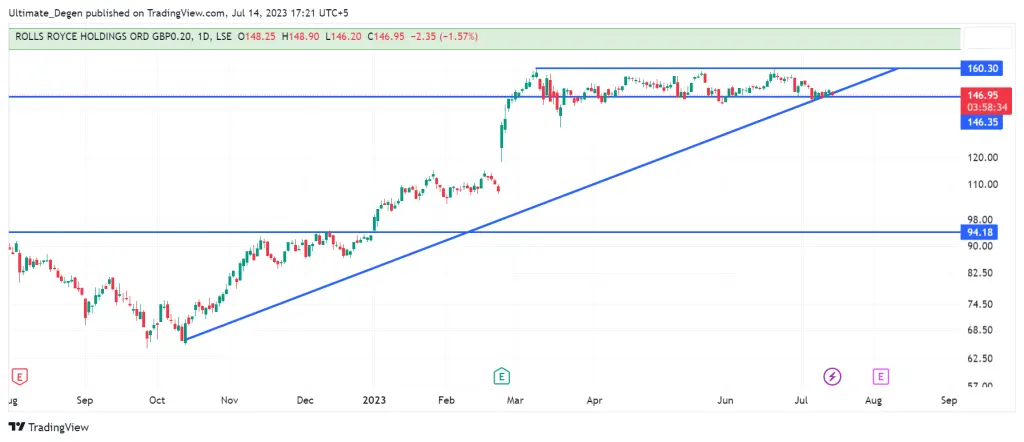This screenshot has height=442, width=1024.
Task: Click the Nov time axis label
Action: 230,400
